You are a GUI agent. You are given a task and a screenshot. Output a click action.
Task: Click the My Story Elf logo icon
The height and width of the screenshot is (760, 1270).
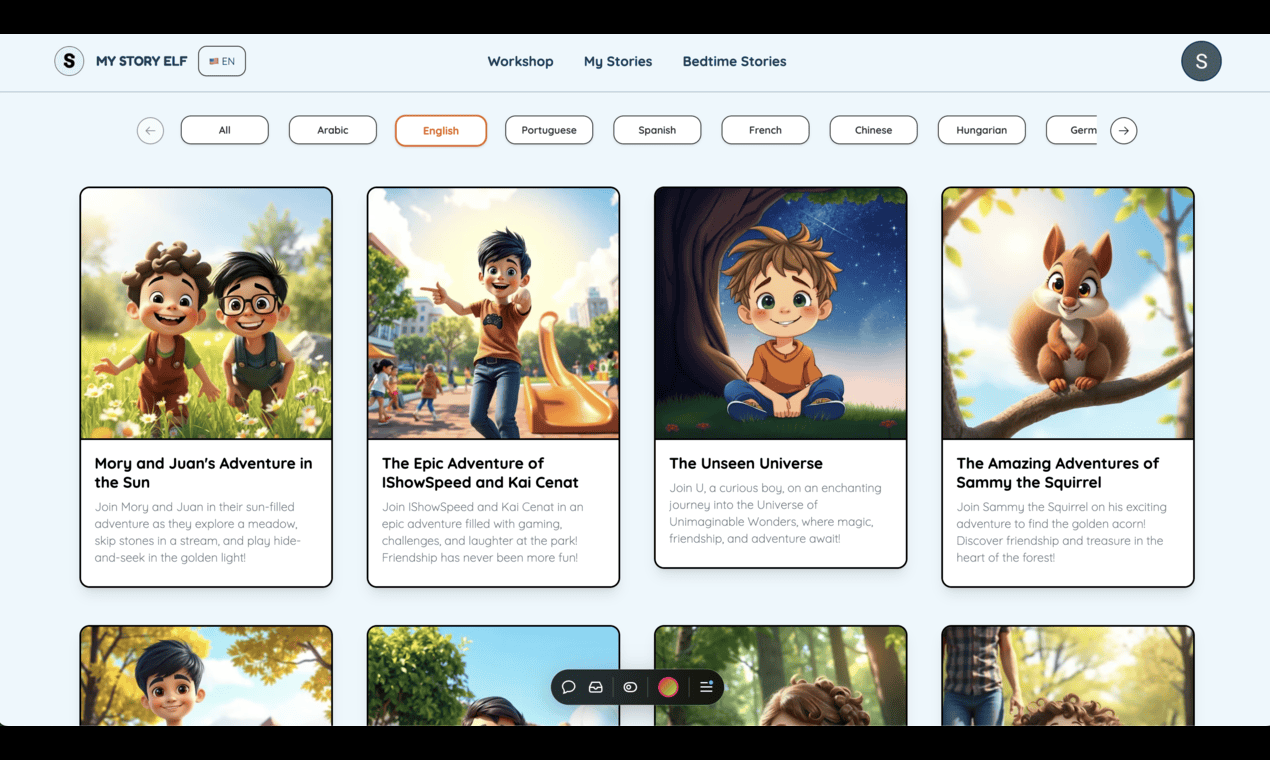tap(69, 61)
